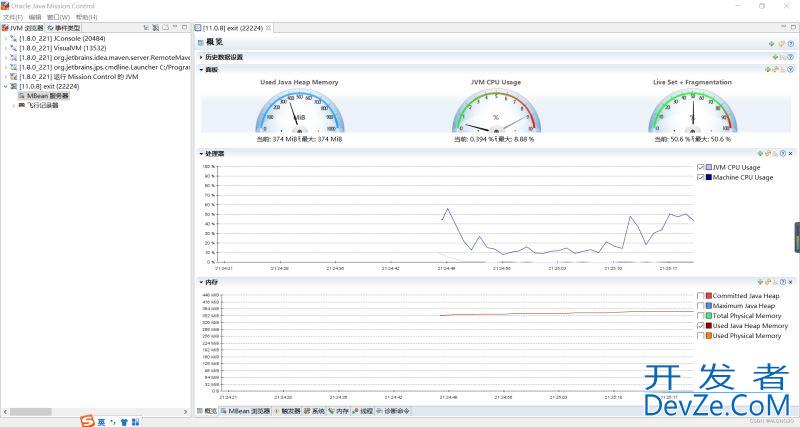Enable Used Physical Memory series
Screen dimensions: 800x427
[701, 336]
